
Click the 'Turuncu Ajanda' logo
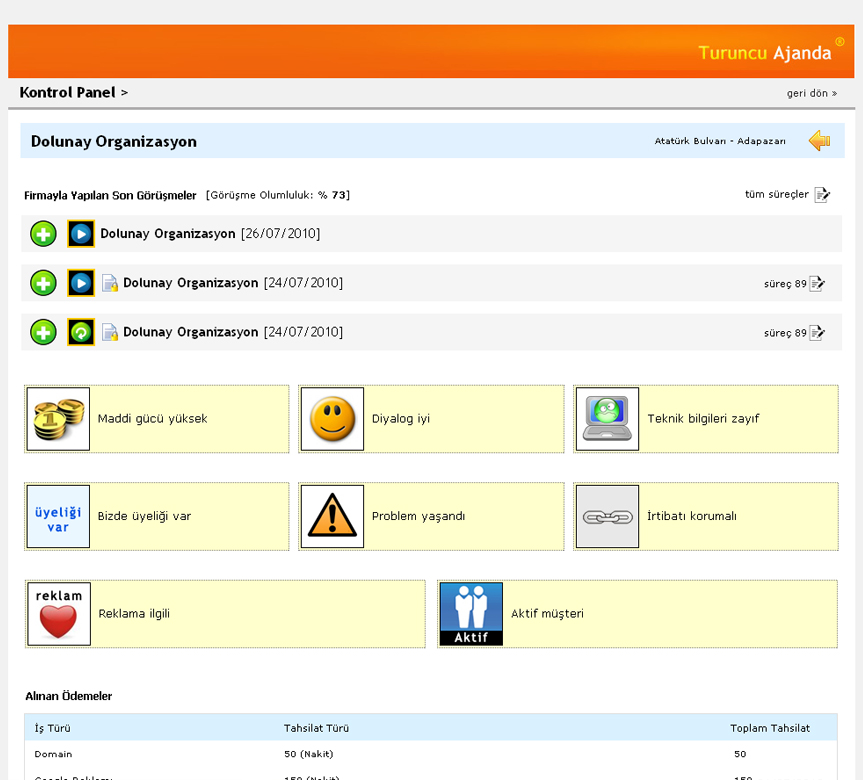point(765,53)
